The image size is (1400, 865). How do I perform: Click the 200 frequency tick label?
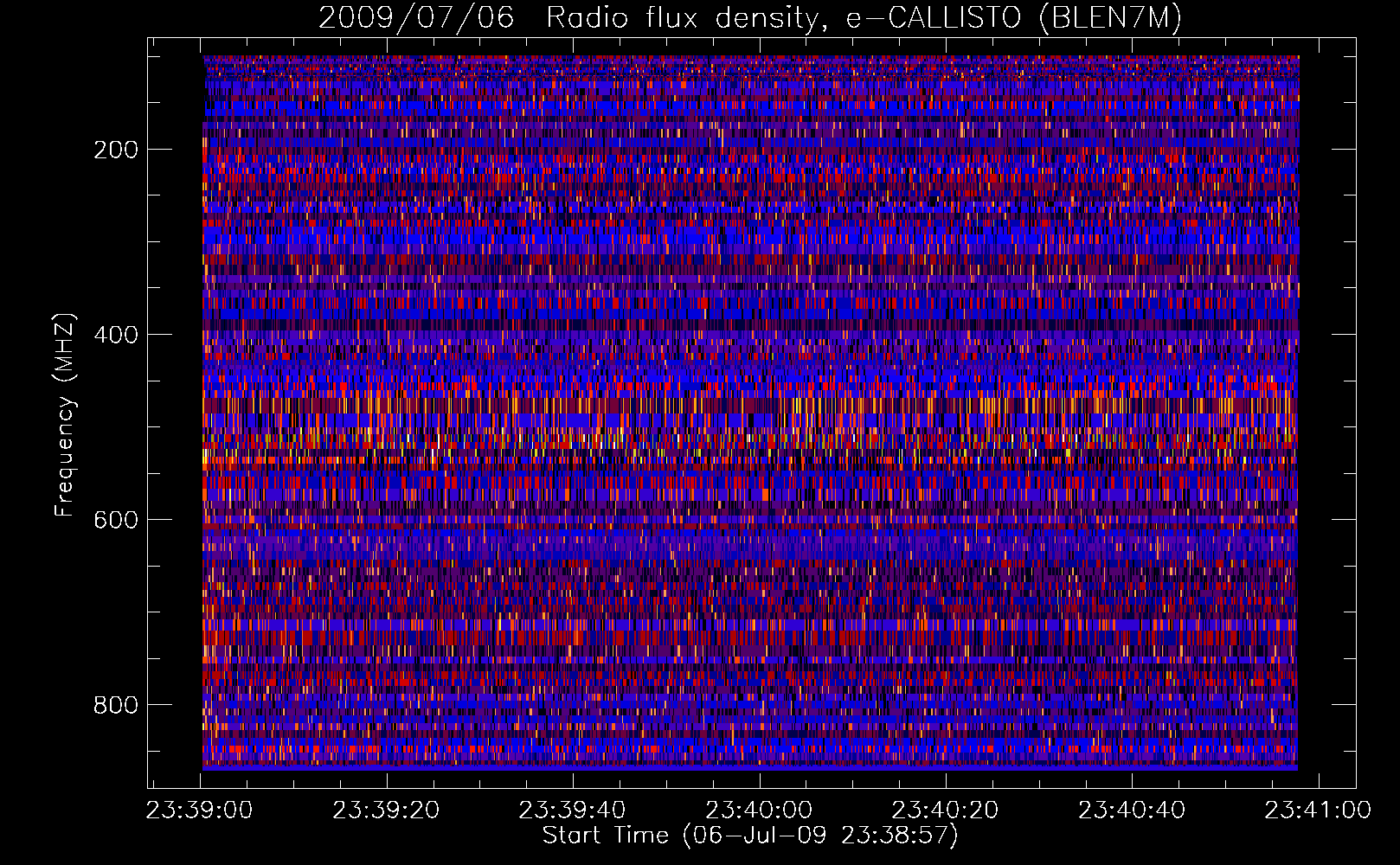coord(116,150)
